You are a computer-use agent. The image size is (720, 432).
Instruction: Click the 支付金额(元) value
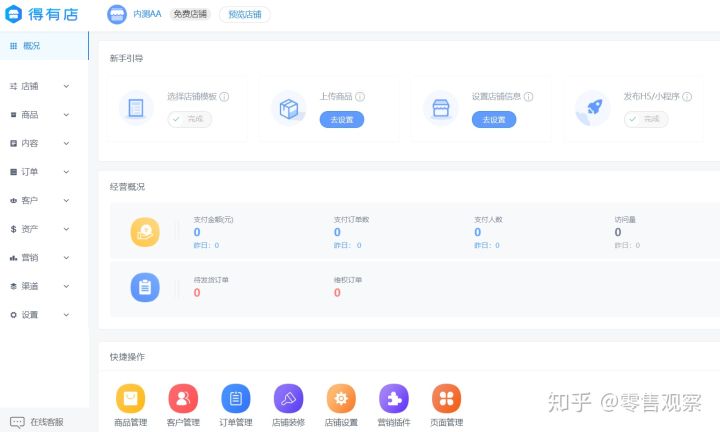(x=197, y=232)
